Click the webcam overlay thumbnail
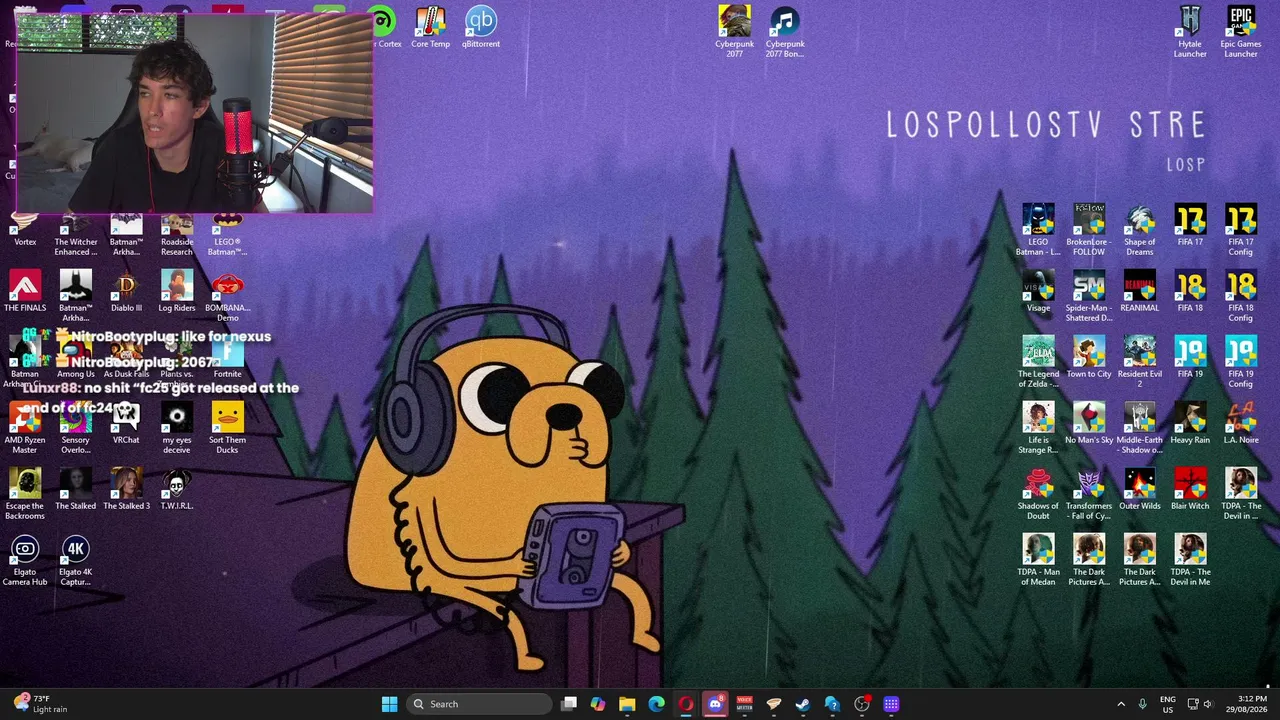 tap(195, 113)
